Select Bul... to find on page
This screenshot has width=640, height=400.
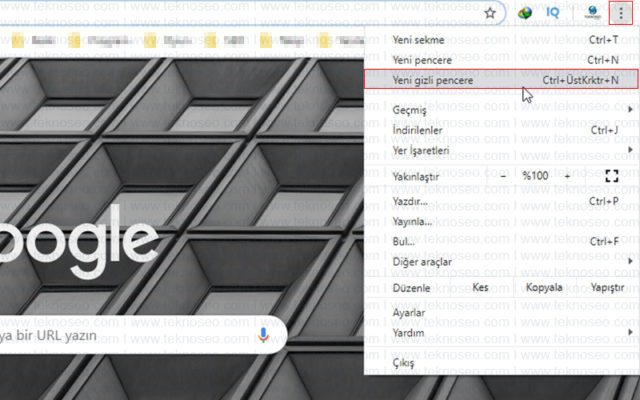(x=501, y=242)
